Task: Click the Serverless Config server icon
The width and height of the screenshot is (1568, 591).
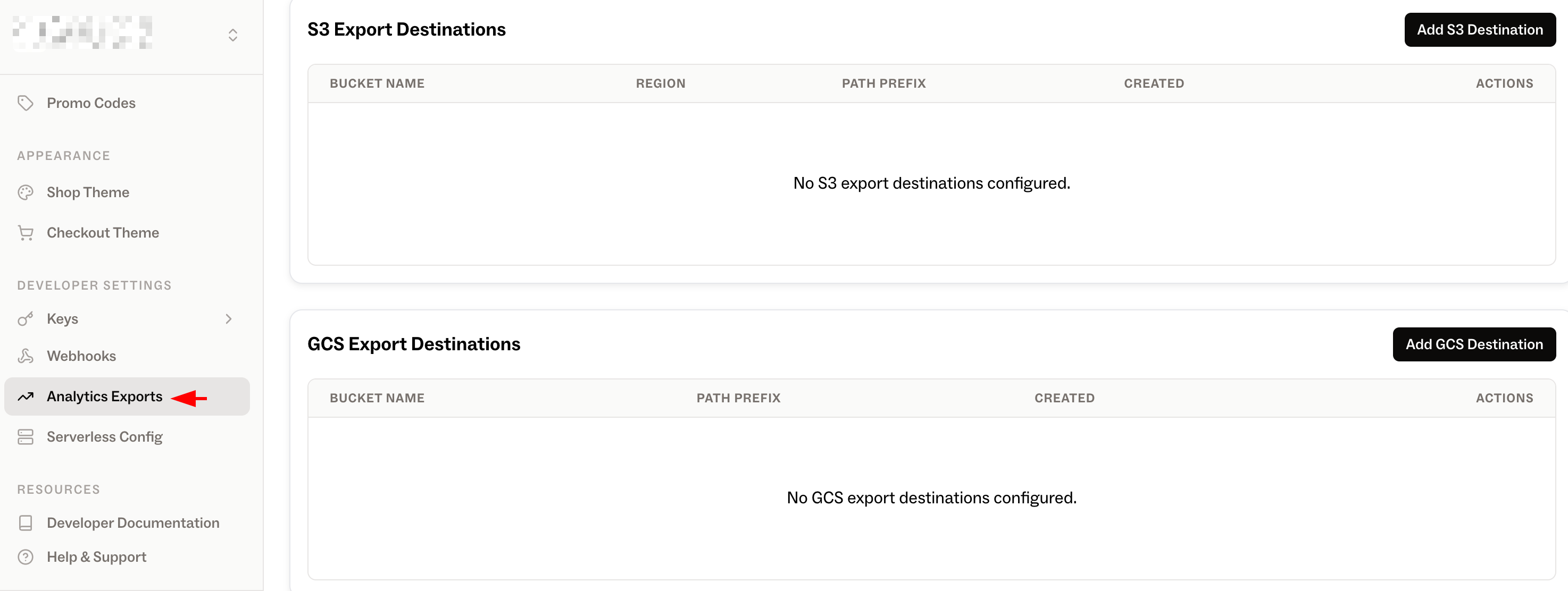Action: [26, 437]
